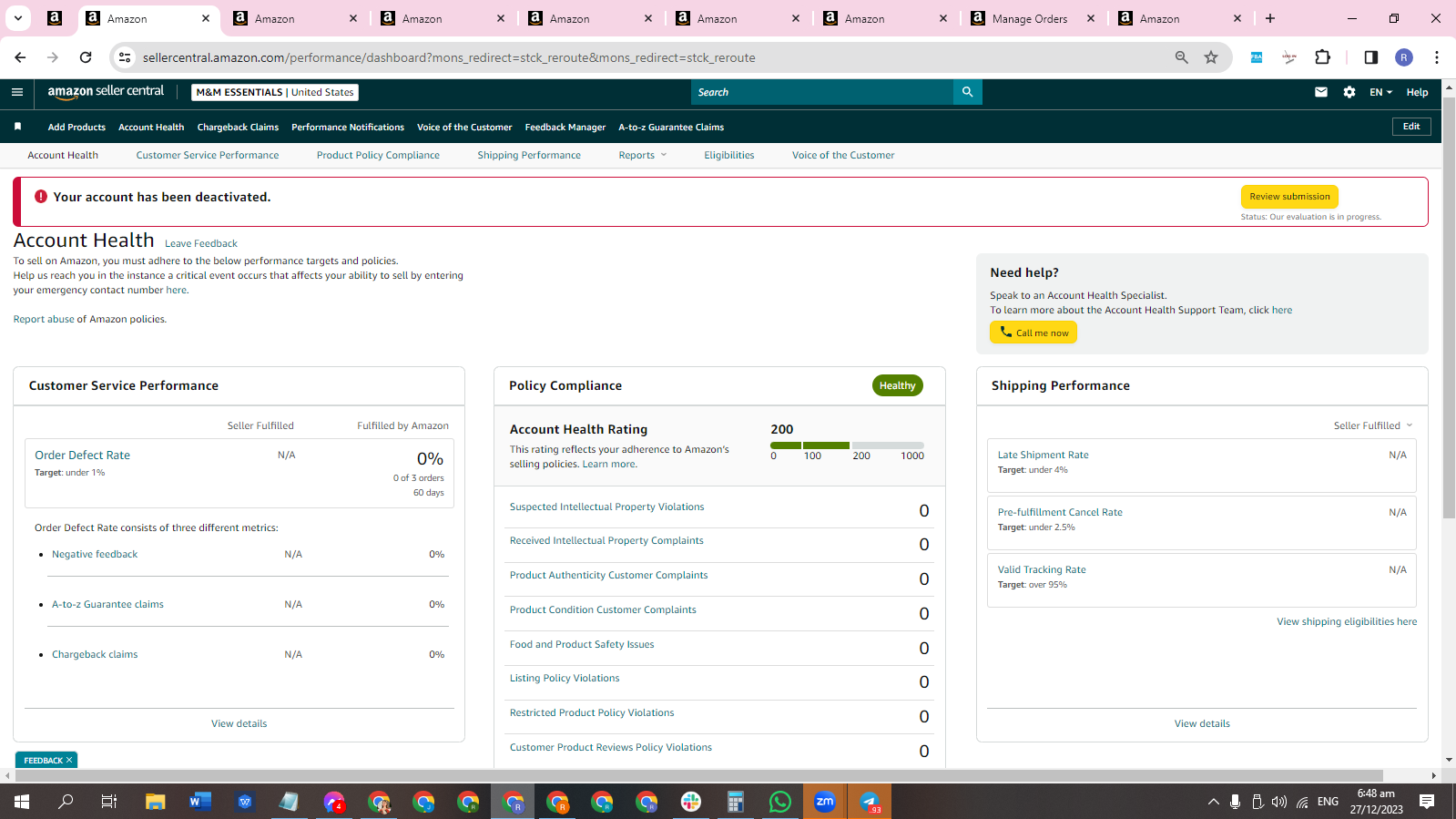
Task: Open the FBA browser extension
Action: click(x=1257, y=57)
